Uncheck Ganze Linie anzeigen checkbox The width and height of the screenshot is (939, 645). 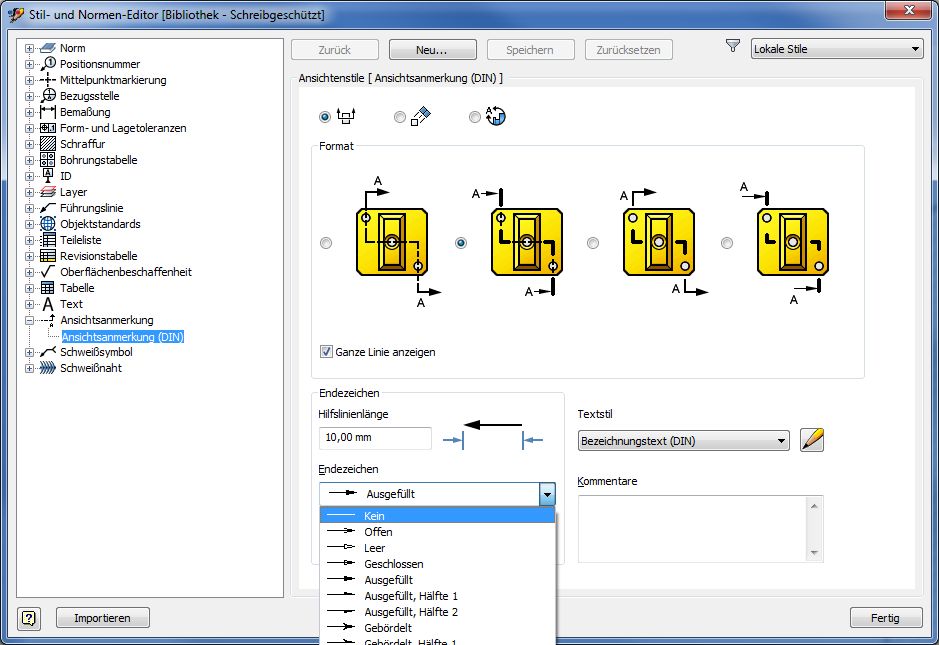(x=326, y=352)
